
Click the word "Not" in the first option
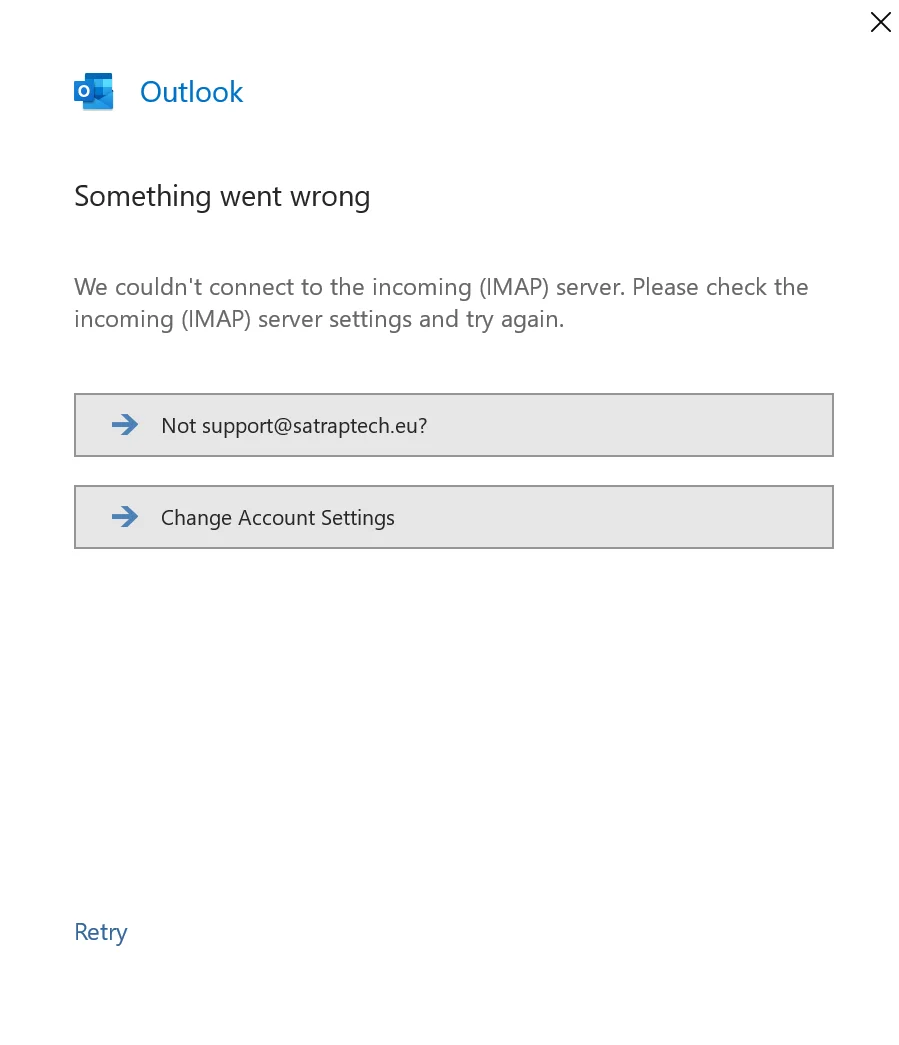[179, 425]
